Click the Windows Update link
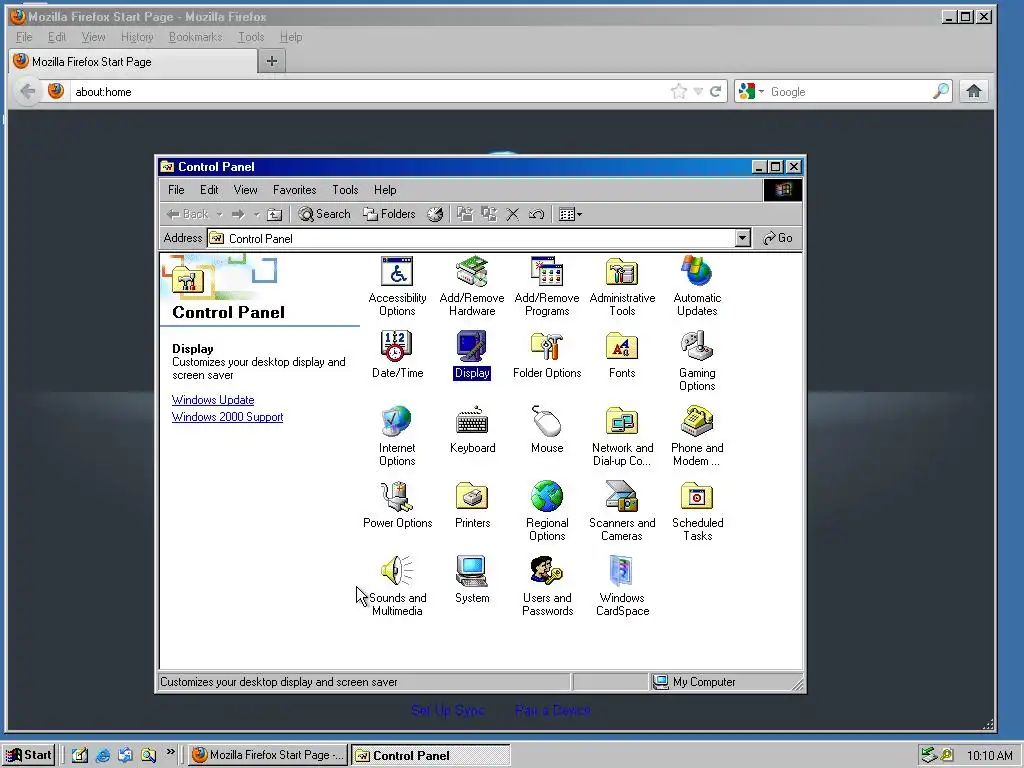 point(213,400)
